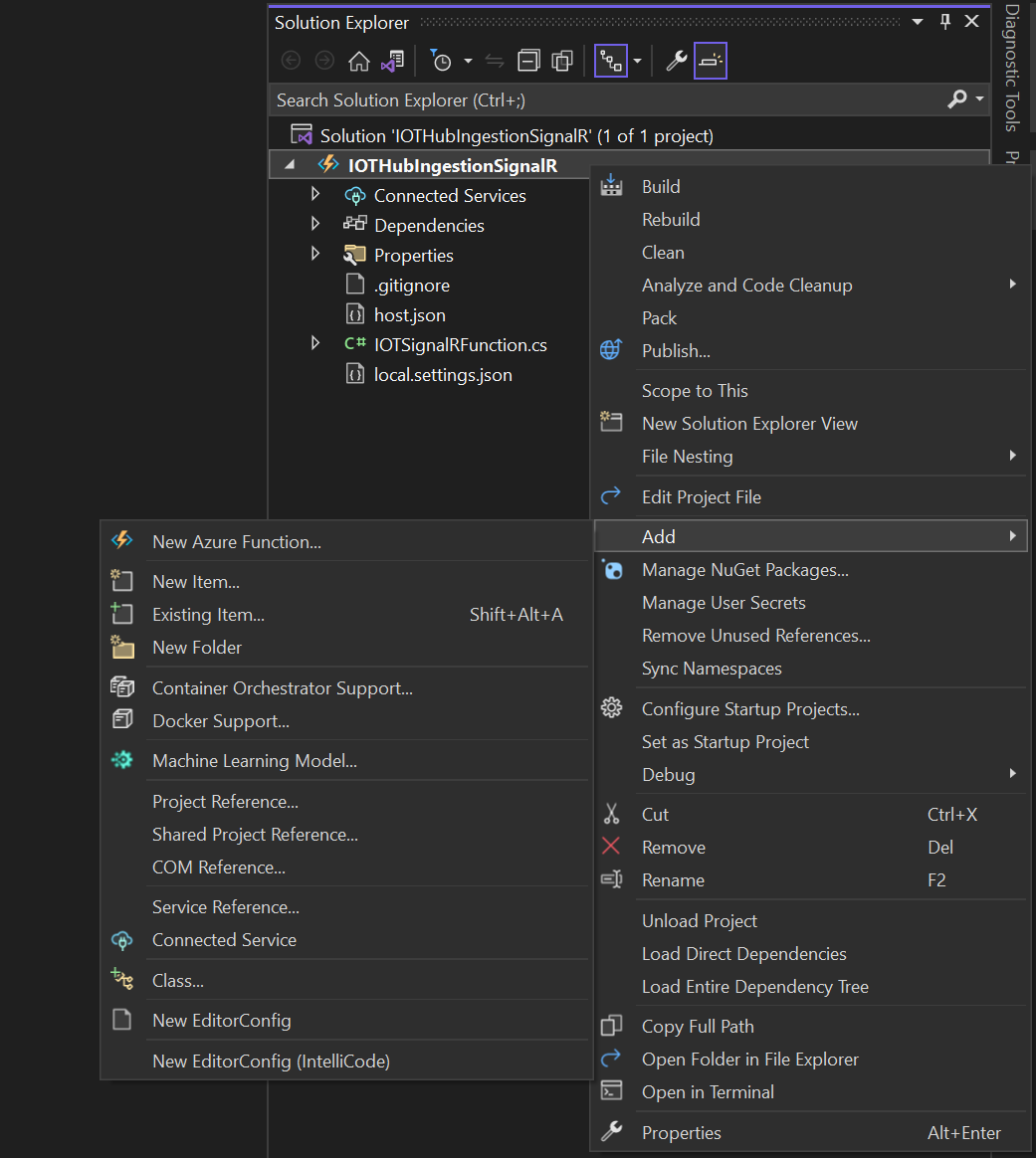Pin the Solution Explorer panel
Image resolution: width=1036 pixels, height=1158 pixels.
pos(945,22)
